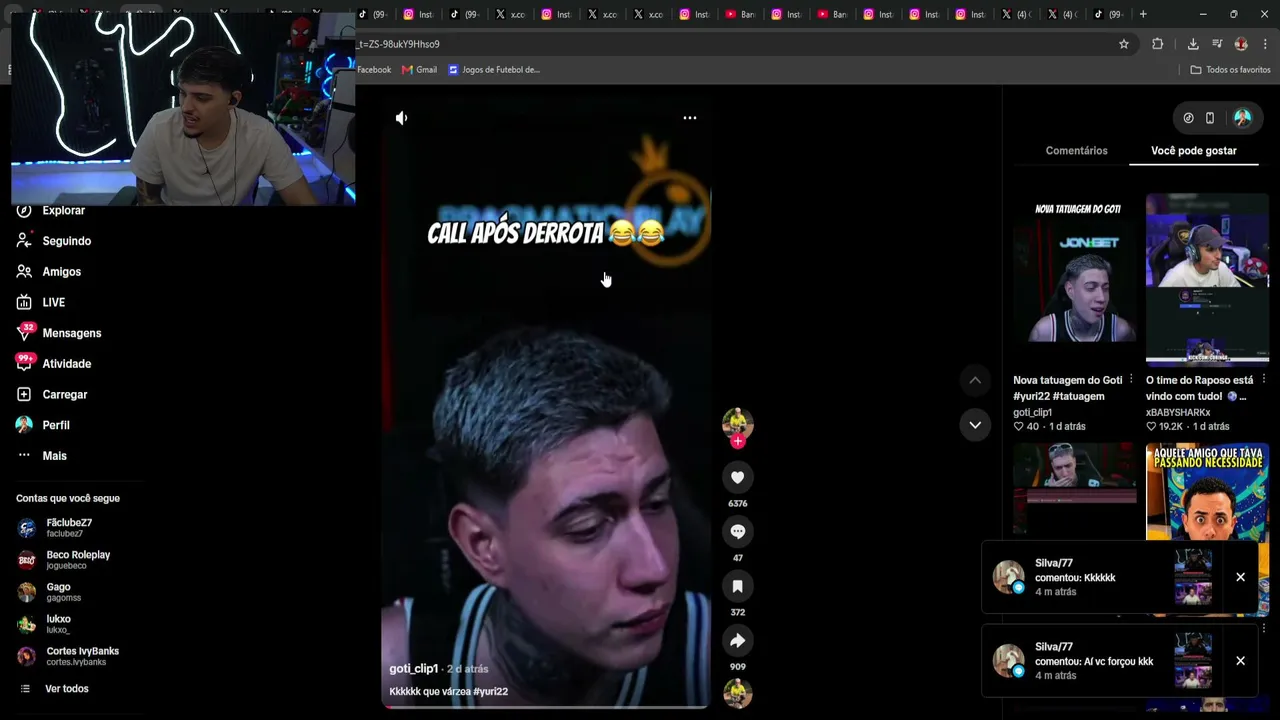Switch to the Comentários tab
The image size is (1280, 720).
click(x=1076, y=151)
